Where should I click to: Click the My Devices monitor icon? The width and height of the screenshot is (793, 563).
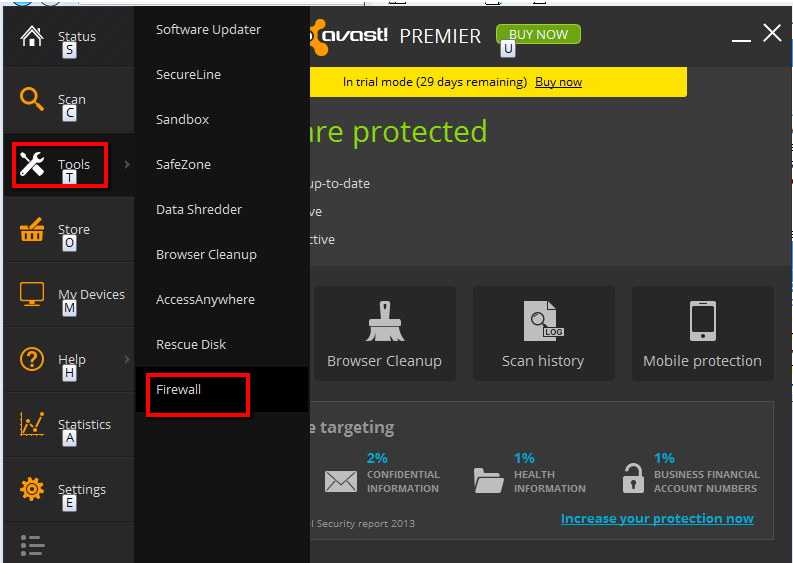click(x=32, y=294)
